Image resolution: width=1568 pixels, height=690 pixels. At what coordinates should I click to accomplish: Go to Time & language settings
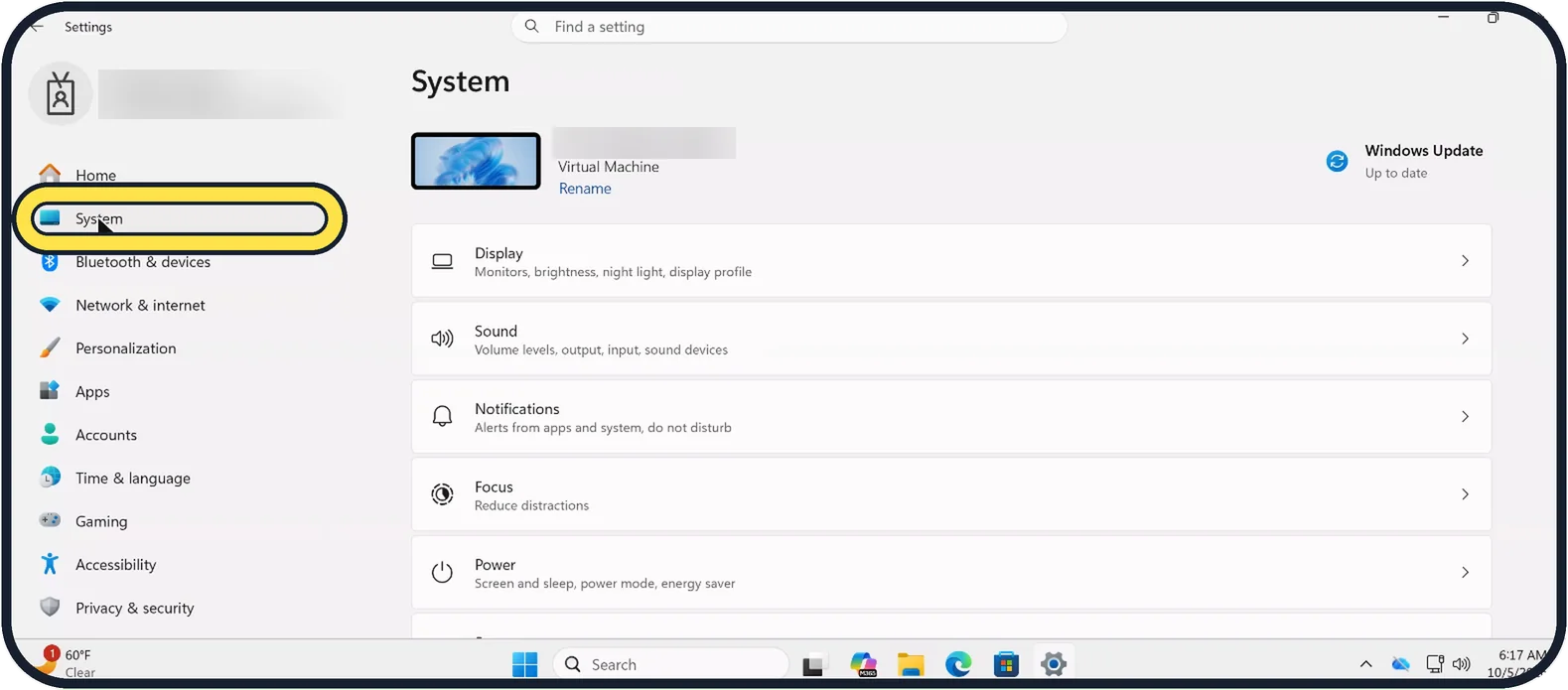click(133, 479)
